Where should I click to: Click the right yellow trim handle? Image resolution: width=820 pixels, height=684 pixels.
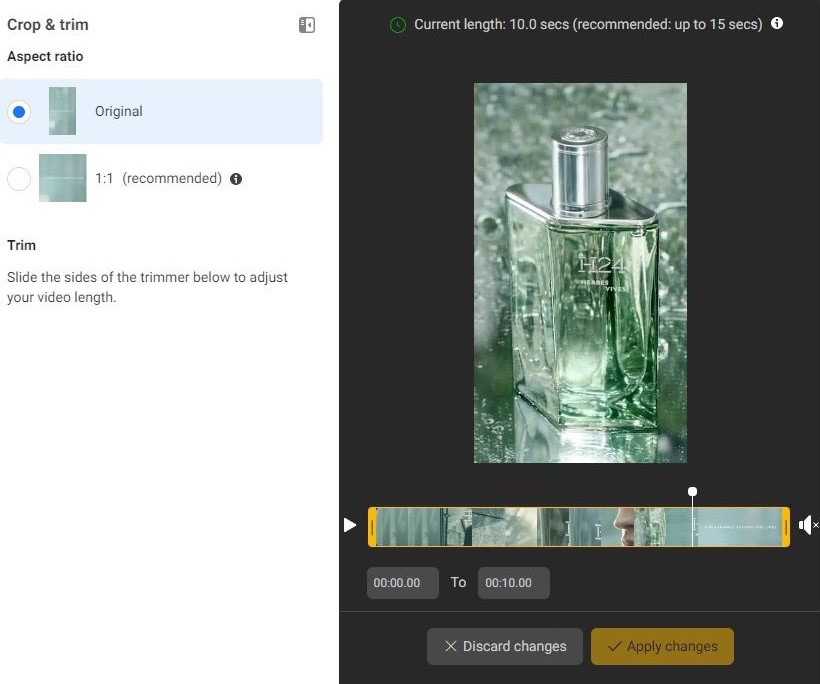click(x=786, y=527)
